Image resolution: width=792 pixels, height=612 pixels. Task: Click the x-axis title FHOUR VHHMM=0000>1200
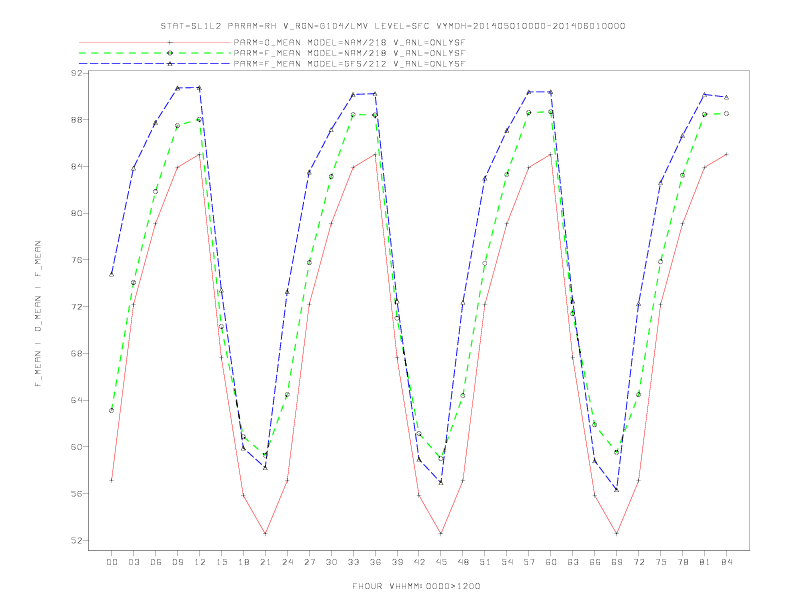[416, 586]
